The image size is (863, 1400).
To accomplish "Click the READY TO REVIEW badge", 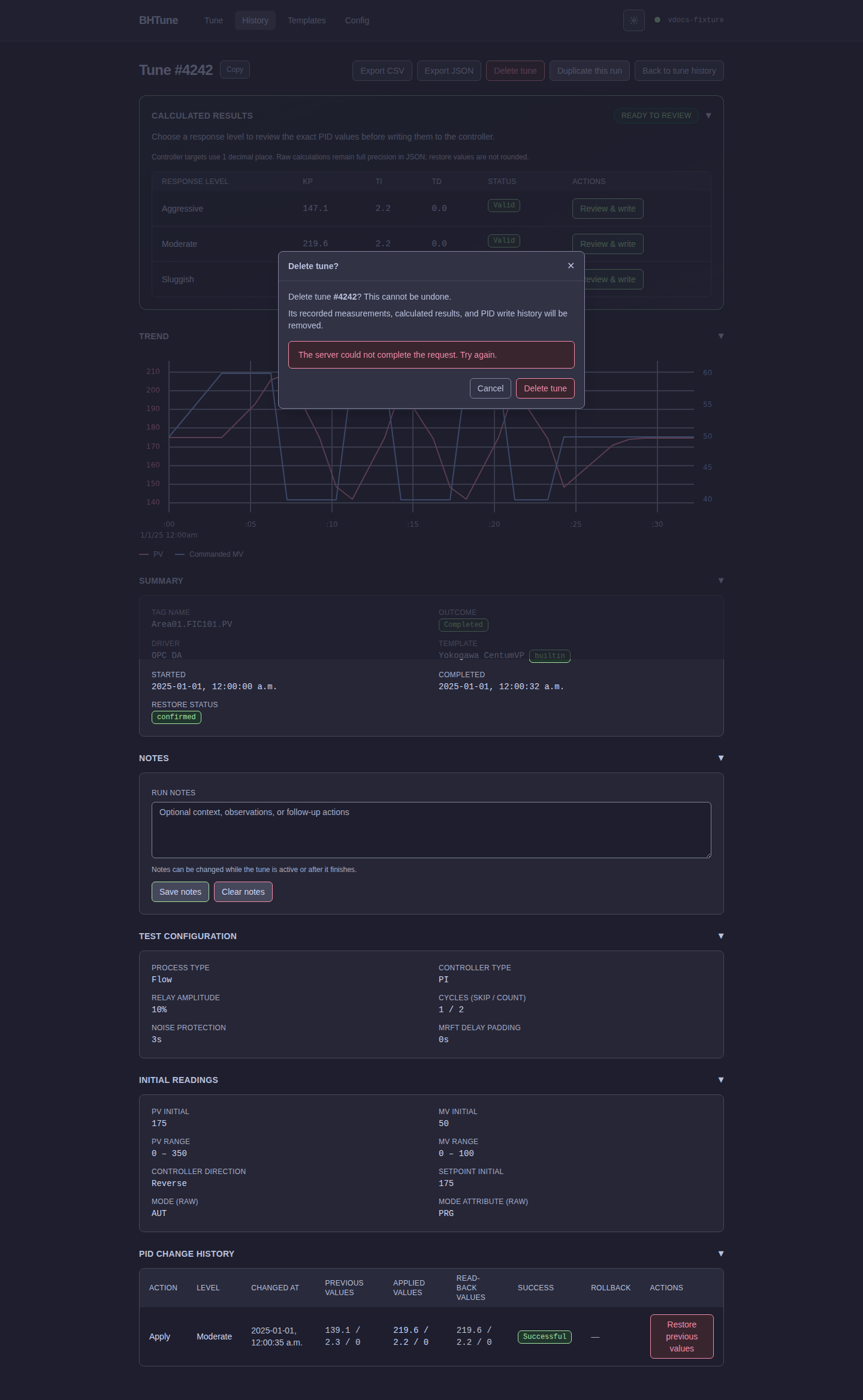I will (656, 116).
